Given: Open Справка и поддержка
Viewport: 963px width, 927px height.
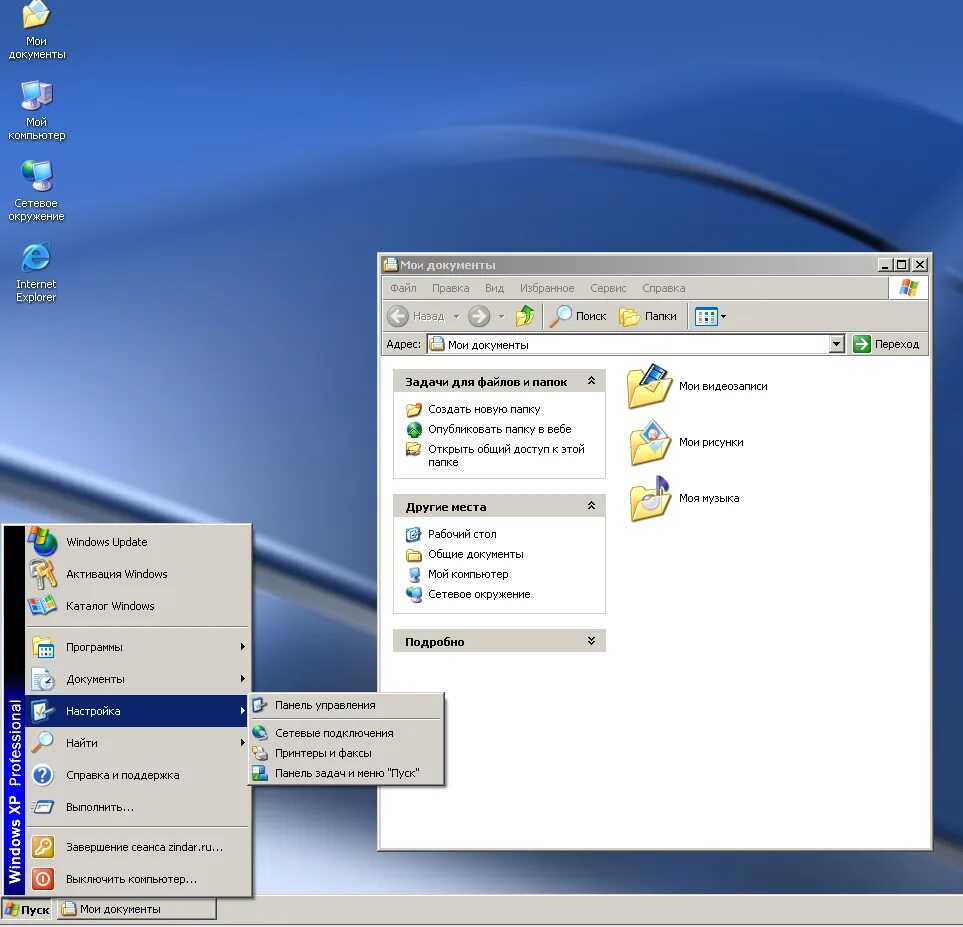Looking at the screenshot, I should coord(138,775).
